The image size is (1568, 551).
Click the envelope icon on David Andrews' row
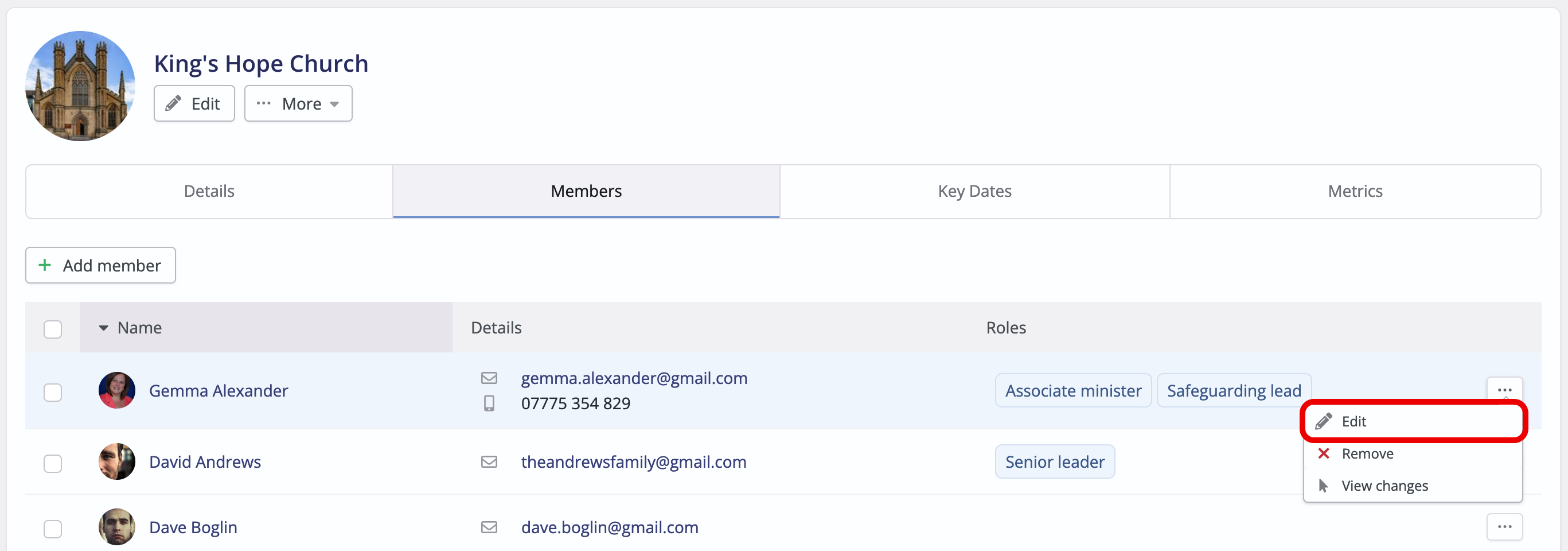(489, 461)
